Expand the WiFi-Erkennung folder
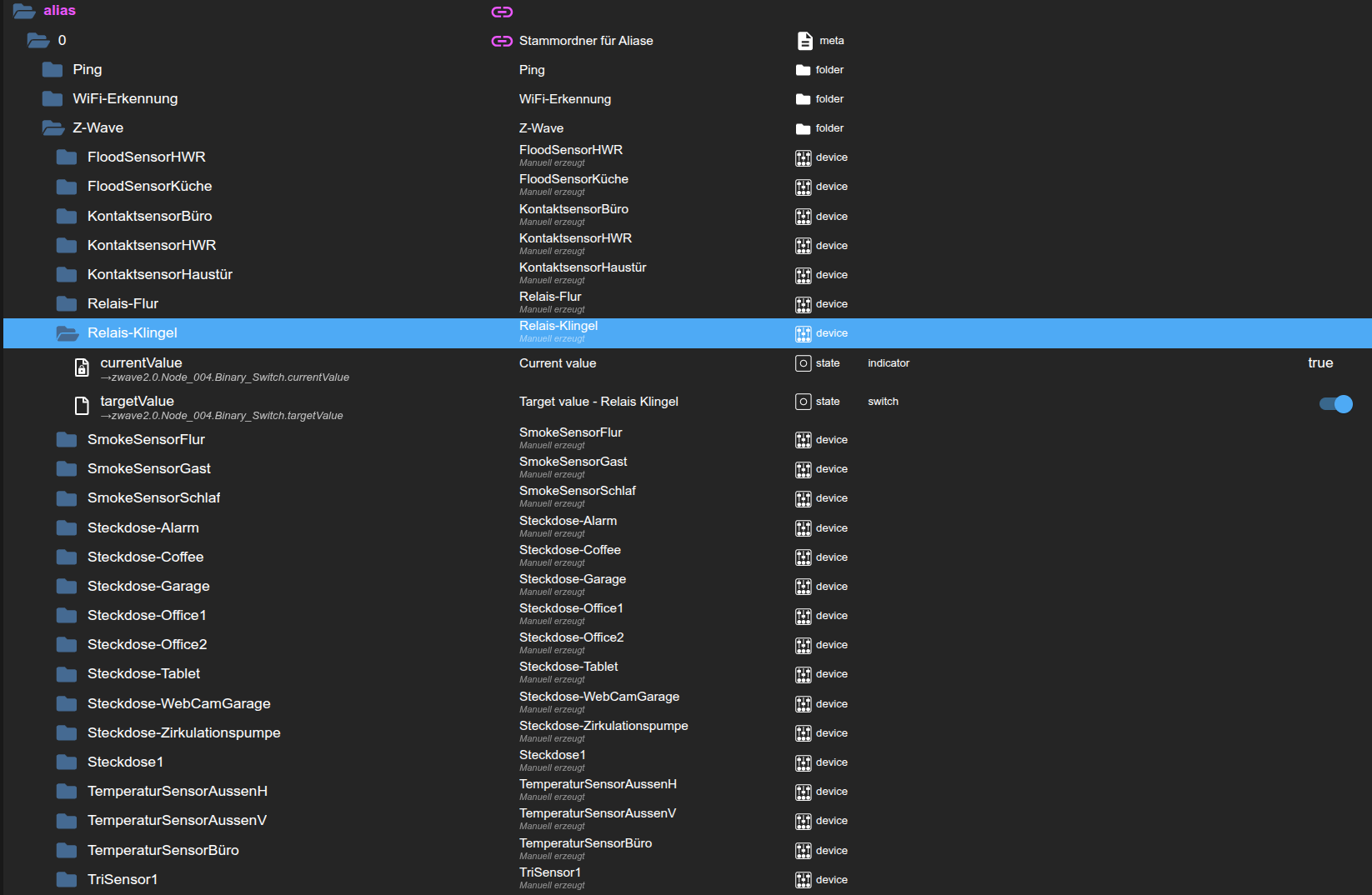This screenshot has width=1372, height=895. tap(53, 99)
